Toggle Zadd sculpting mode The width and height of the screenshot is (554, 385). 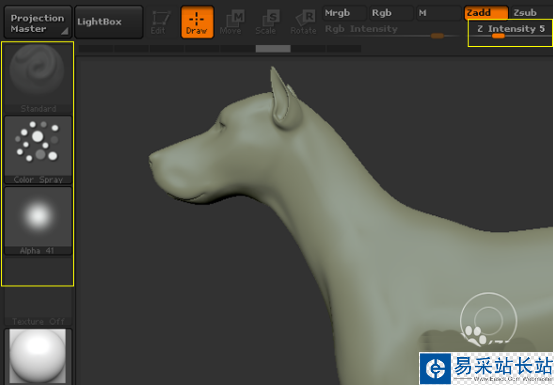486,13
